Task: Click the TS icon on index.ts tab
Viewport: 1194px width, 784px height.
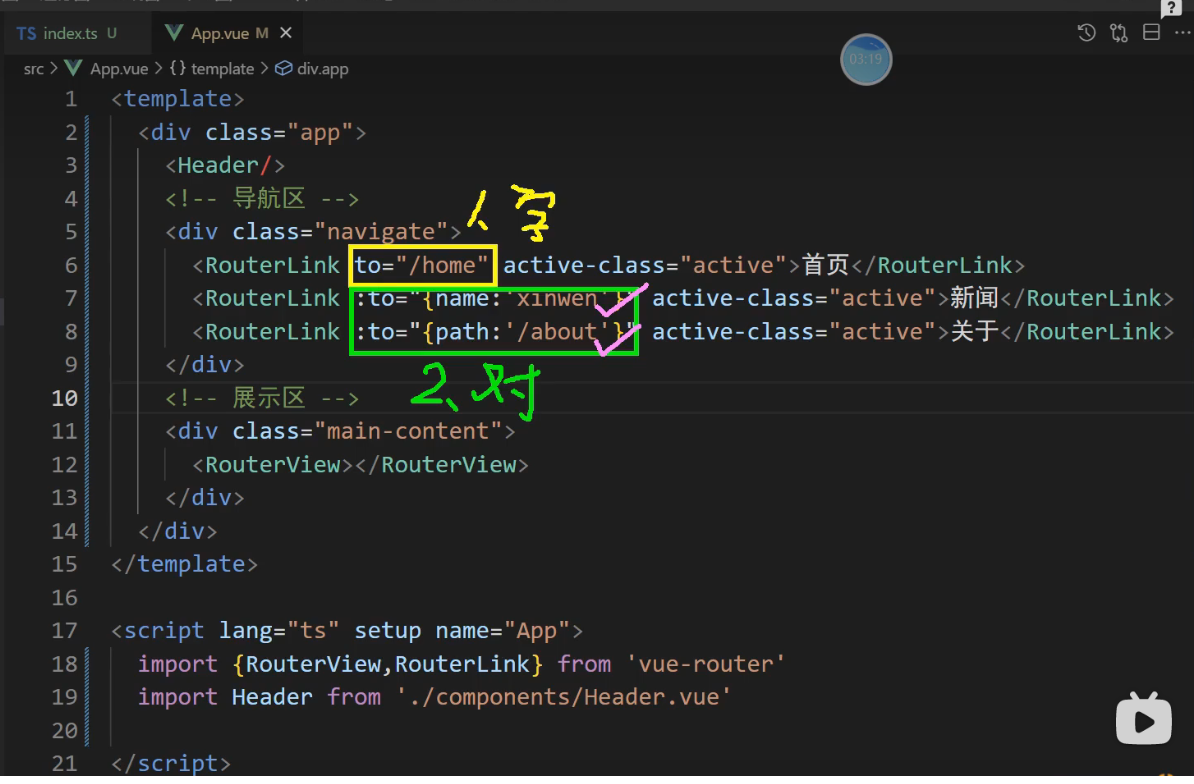Action: (x=27, y=33)
